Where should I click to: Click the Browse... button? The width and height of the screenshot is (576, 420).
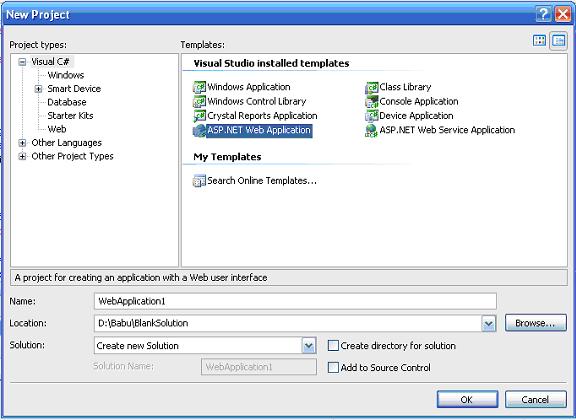536,323
